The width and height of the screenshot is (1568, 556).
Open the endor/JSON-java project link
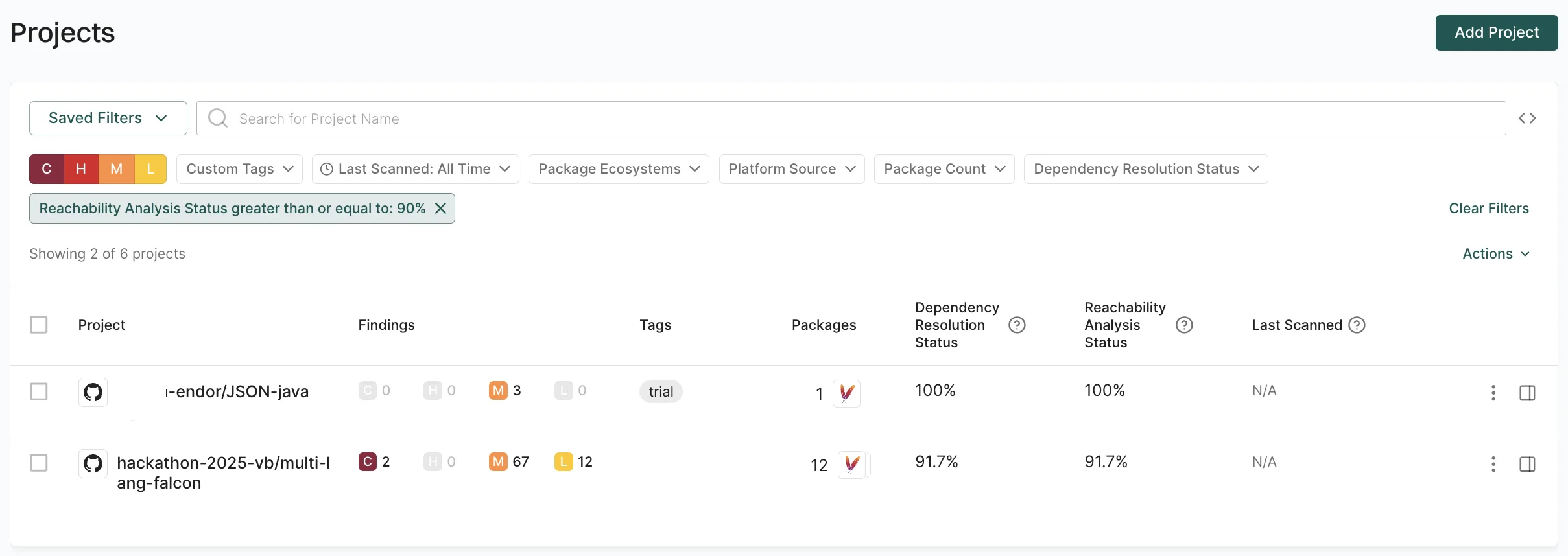click(x=237, y=391)
